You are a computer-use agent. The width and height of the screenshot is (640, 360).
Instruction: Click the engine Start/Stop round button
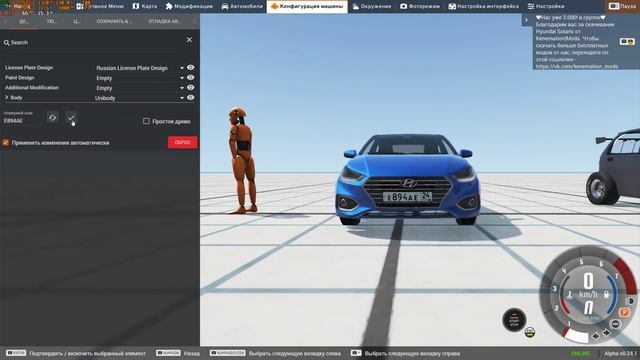coord(514,320)
